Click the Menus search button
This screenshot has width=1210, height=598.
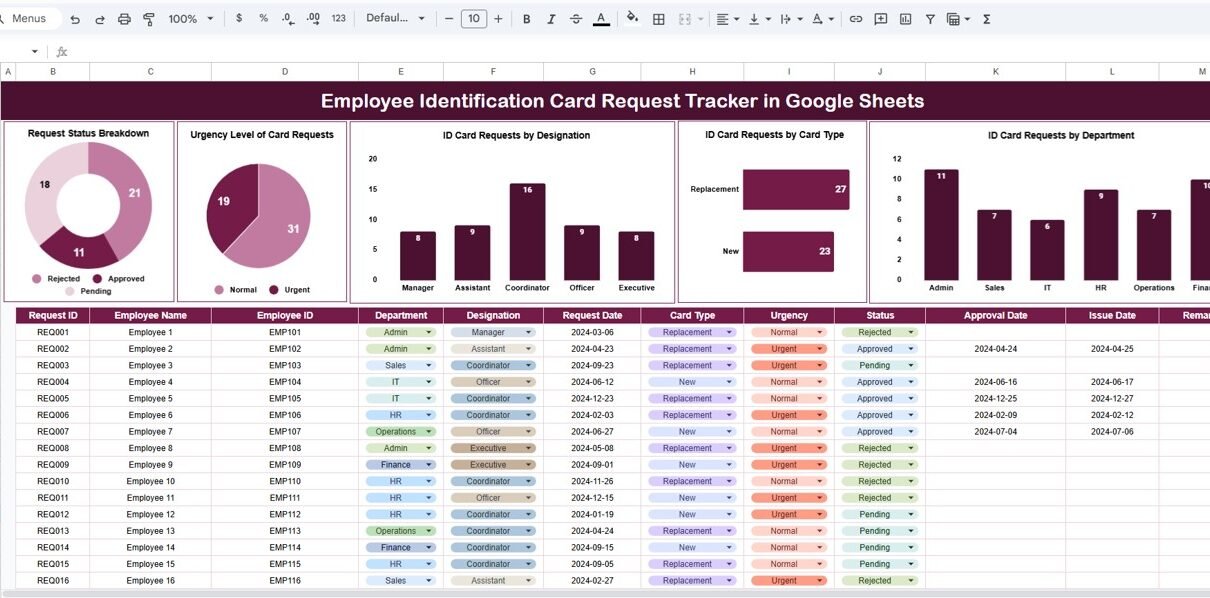(28, 19)
